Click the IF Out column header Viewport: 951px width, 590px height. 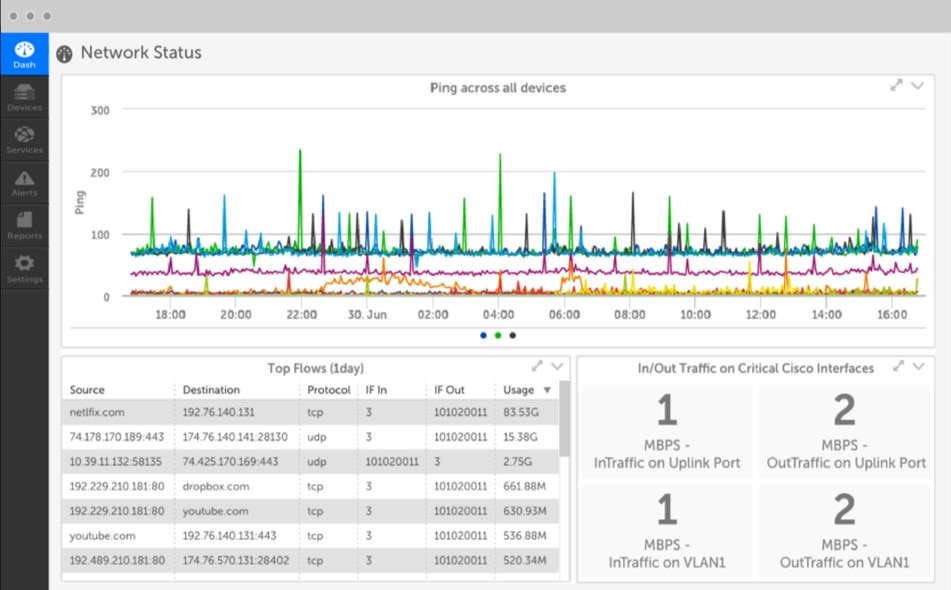449,390
